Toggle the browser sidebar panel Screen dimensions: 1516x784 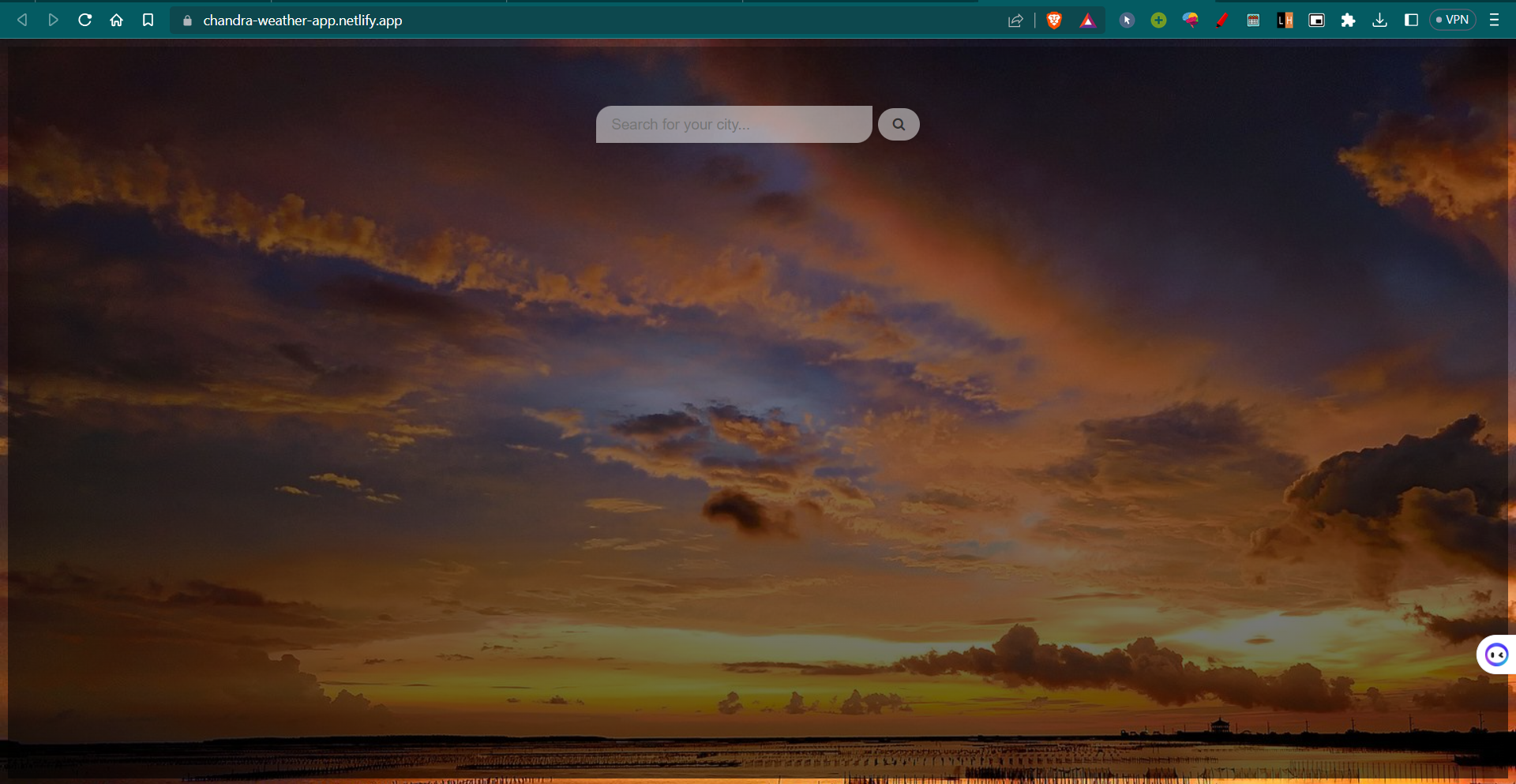pos(1411,20)
